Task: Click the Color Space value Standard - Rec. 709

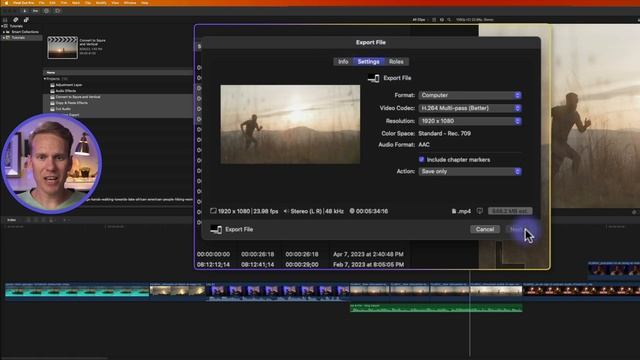Action: tap(444, 133)
